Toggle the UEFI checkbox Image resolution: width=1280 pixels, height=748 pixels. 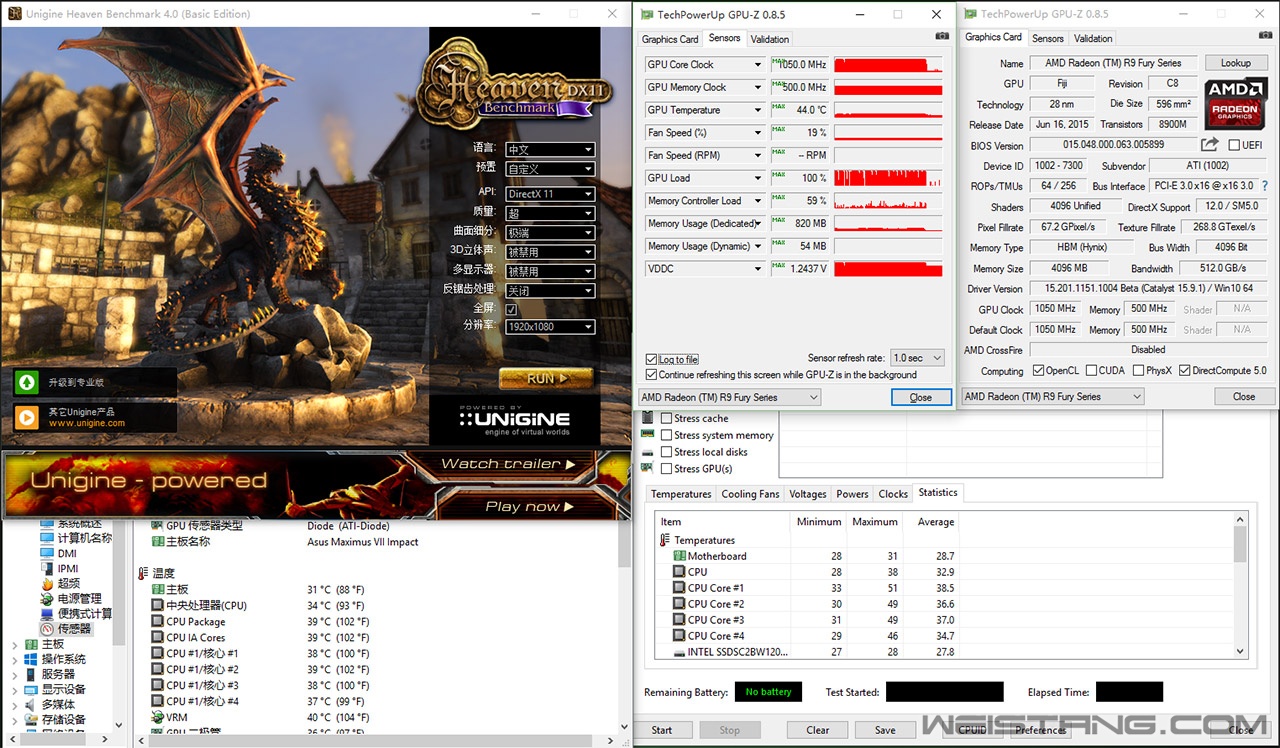[x=1233, y=145]
